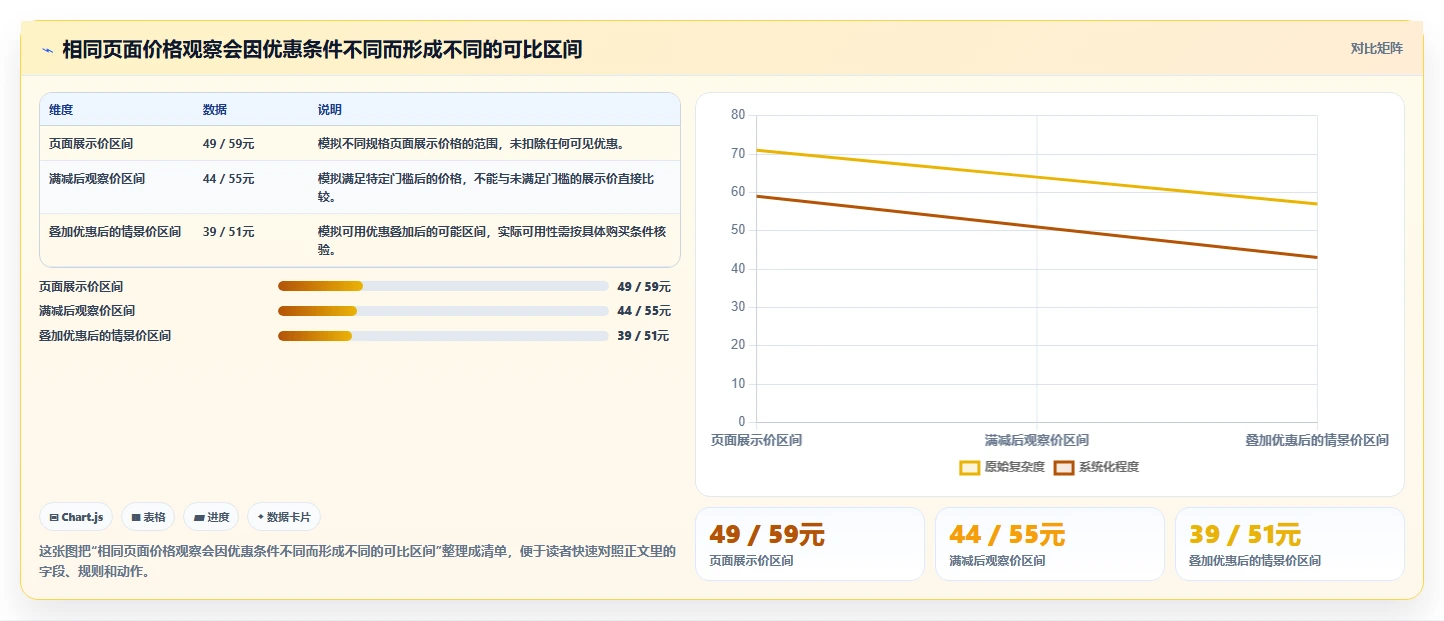Click table cell 页面展示价区间
The width and height of the screenshot is (1444, 621).
point(91,143)
